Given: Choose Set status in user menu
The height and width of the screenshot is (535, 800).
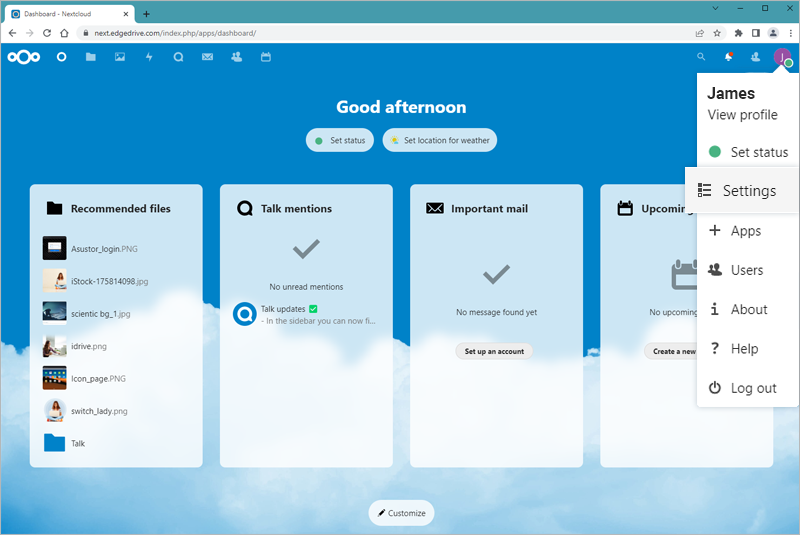Looking at the screenshot, I should [x=747, y=151].
